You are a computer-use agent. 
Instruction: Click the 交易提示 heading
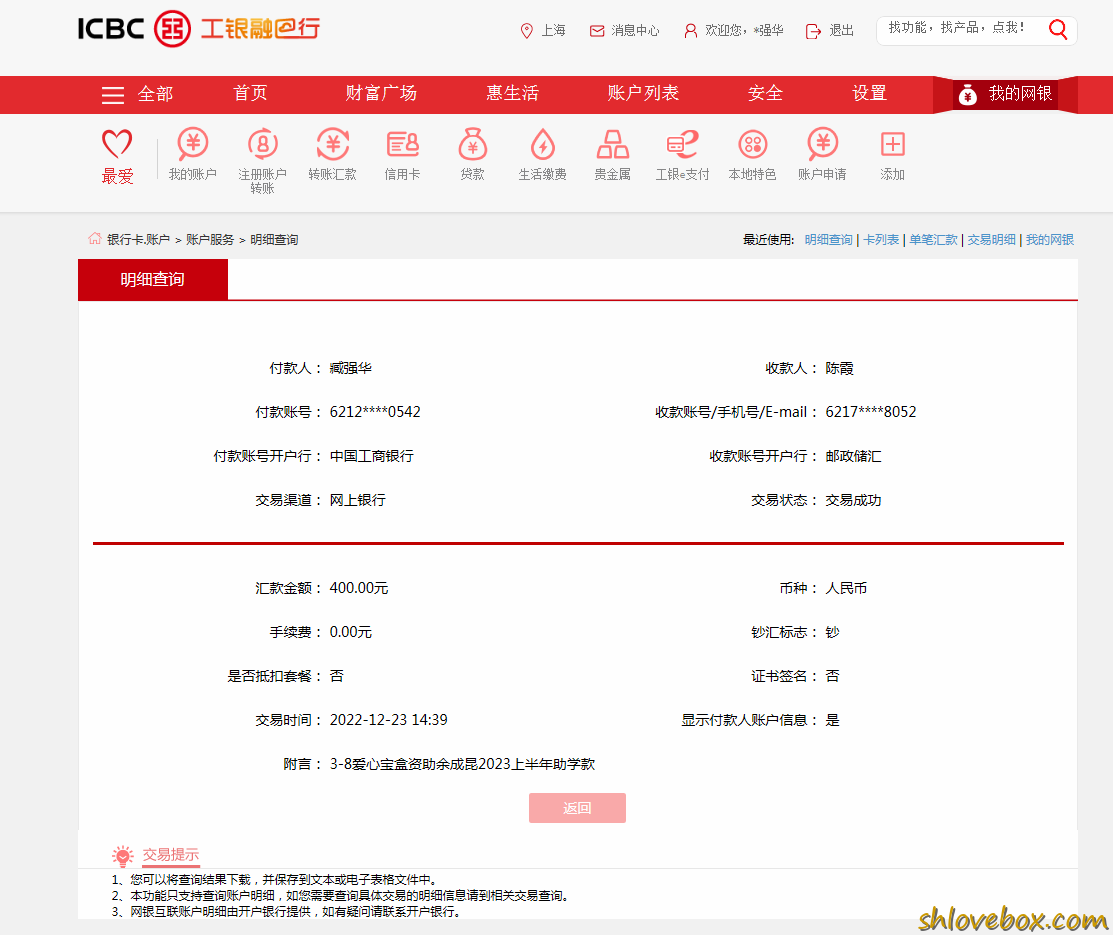(170, 855)
